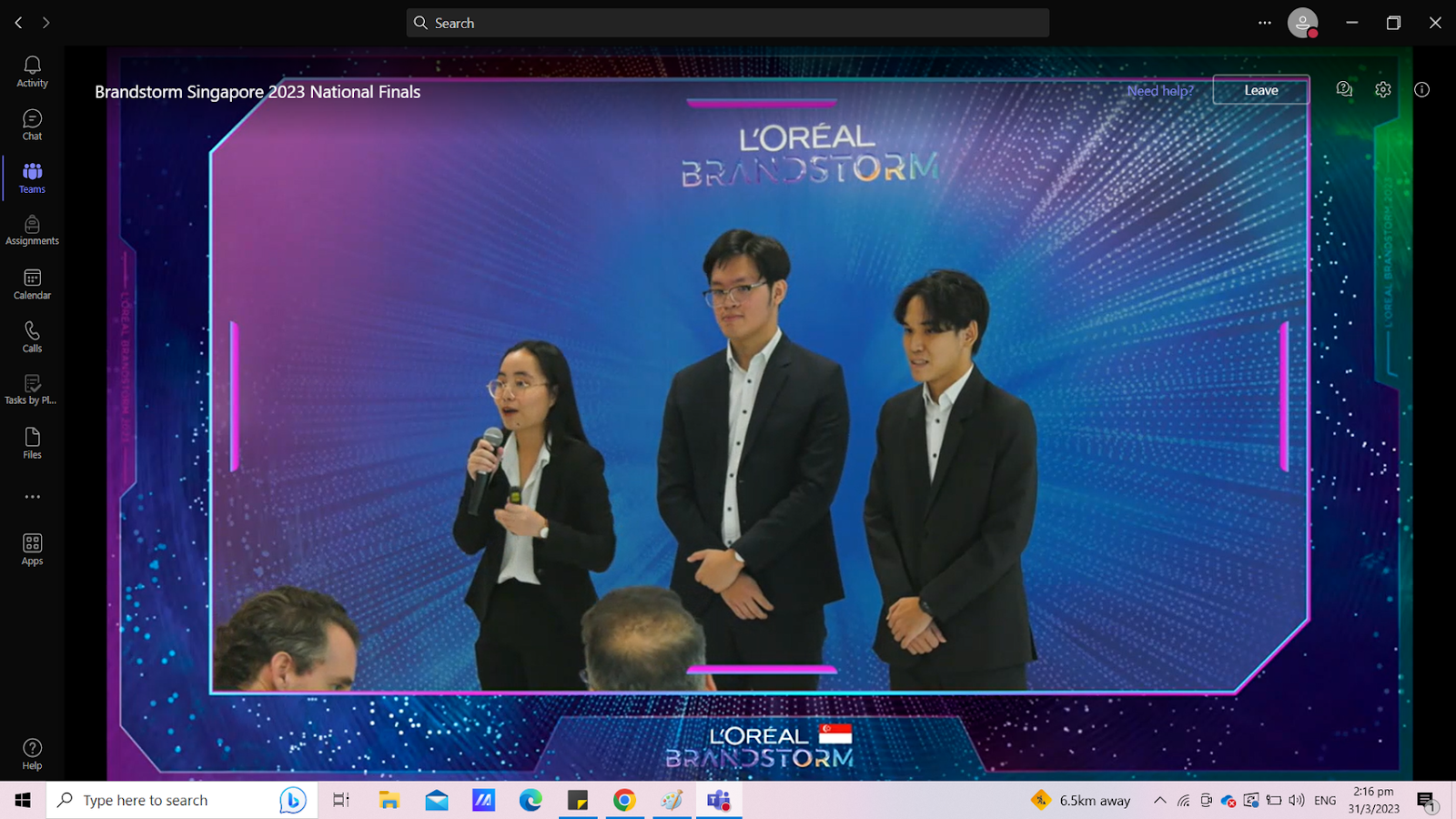
Task: Open Task View on the taskbar
Action: tap(341, 800)
